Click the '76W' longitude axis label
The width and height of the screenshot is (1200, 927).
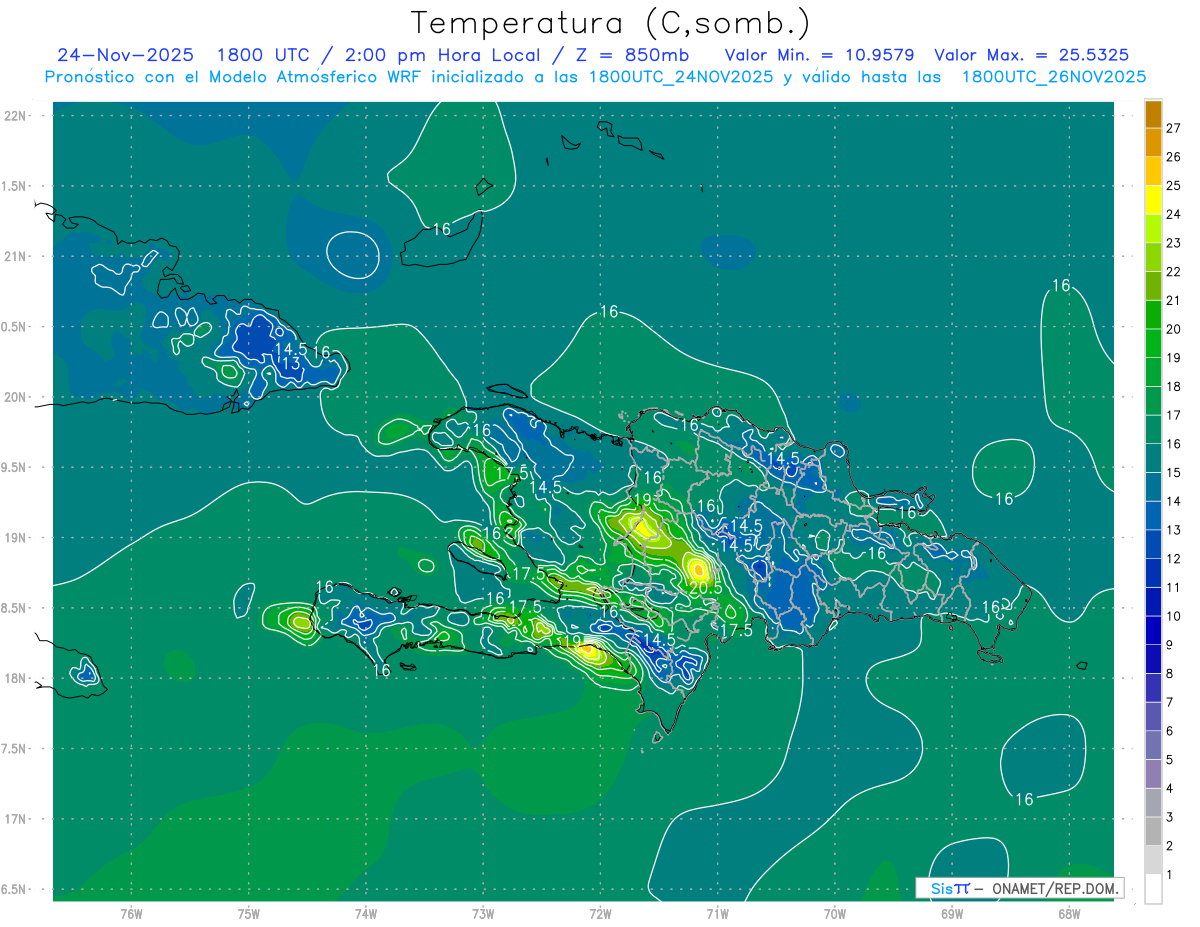pos(131,913)
